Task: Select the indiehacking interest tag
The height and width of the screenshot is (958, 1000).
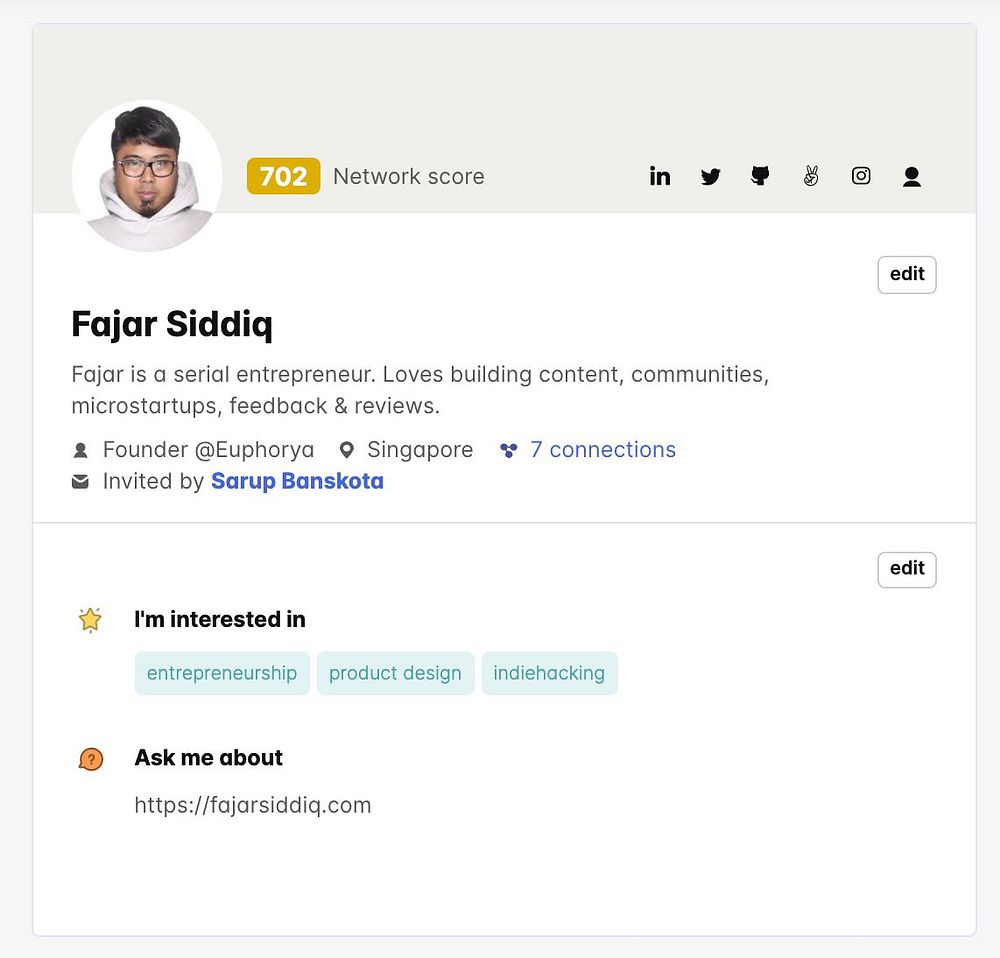Action: click(x=549, y=673)
